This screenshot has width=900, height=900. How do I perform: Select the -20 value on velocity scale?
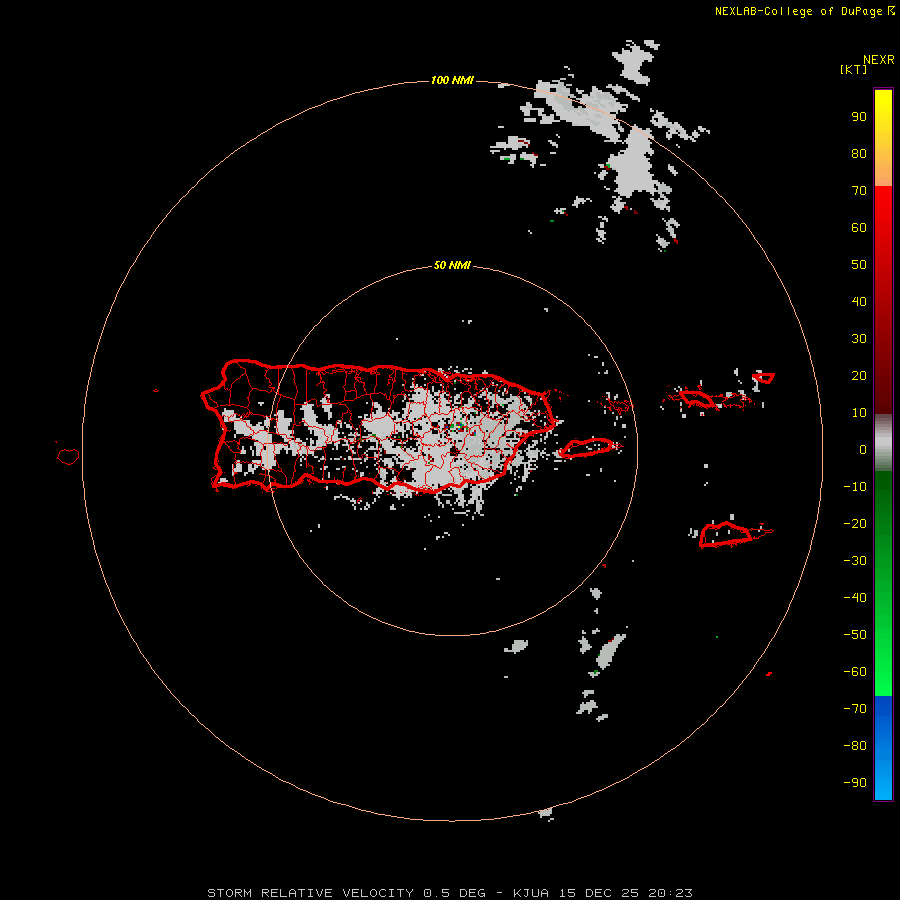pyautogui.click(x=855, y=524)
